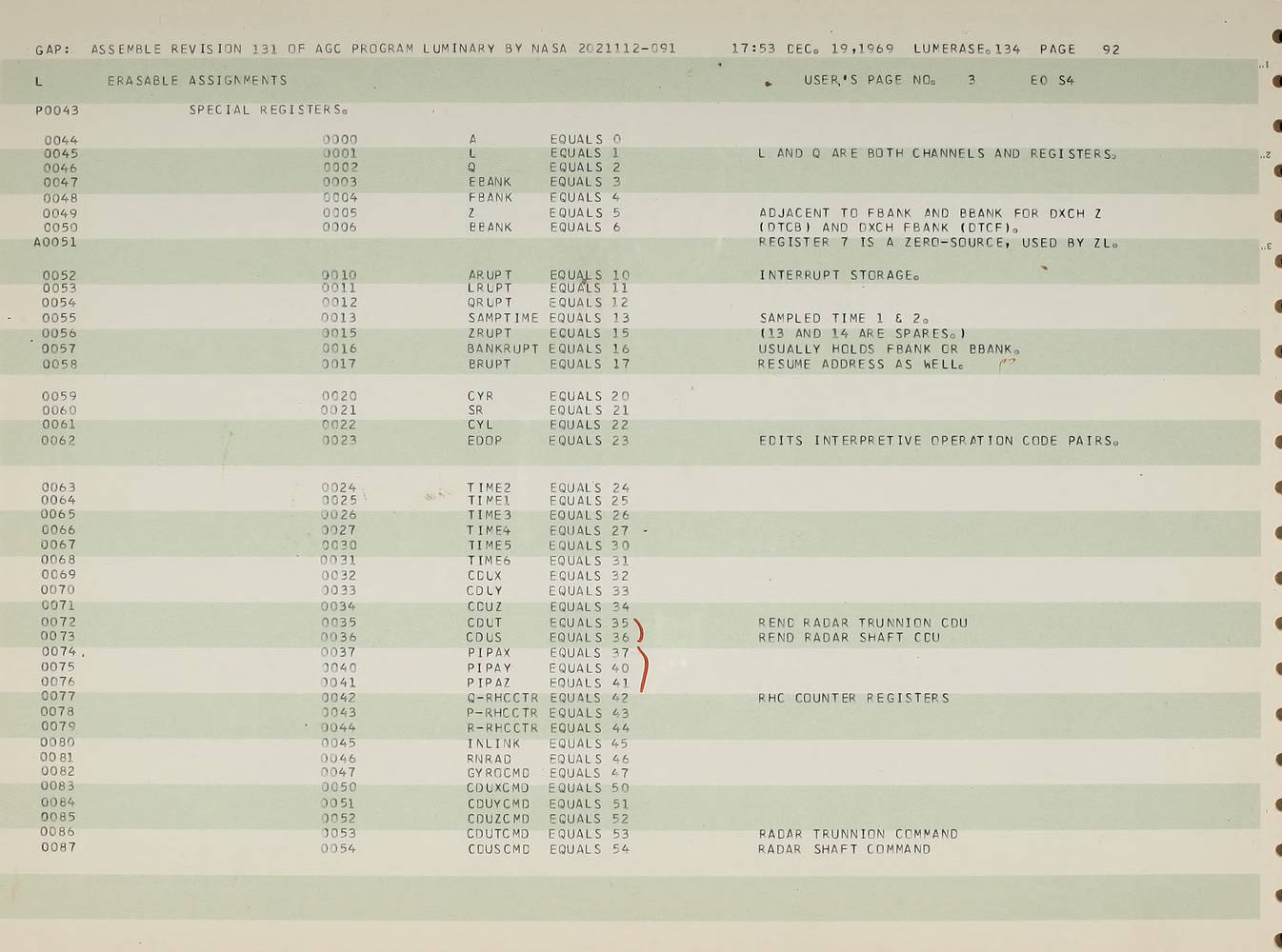This screenshot has width=1282, height=952.
Task: Click the symbol 'CDUT' on line 0072
Action: click(x=485, y=623)
